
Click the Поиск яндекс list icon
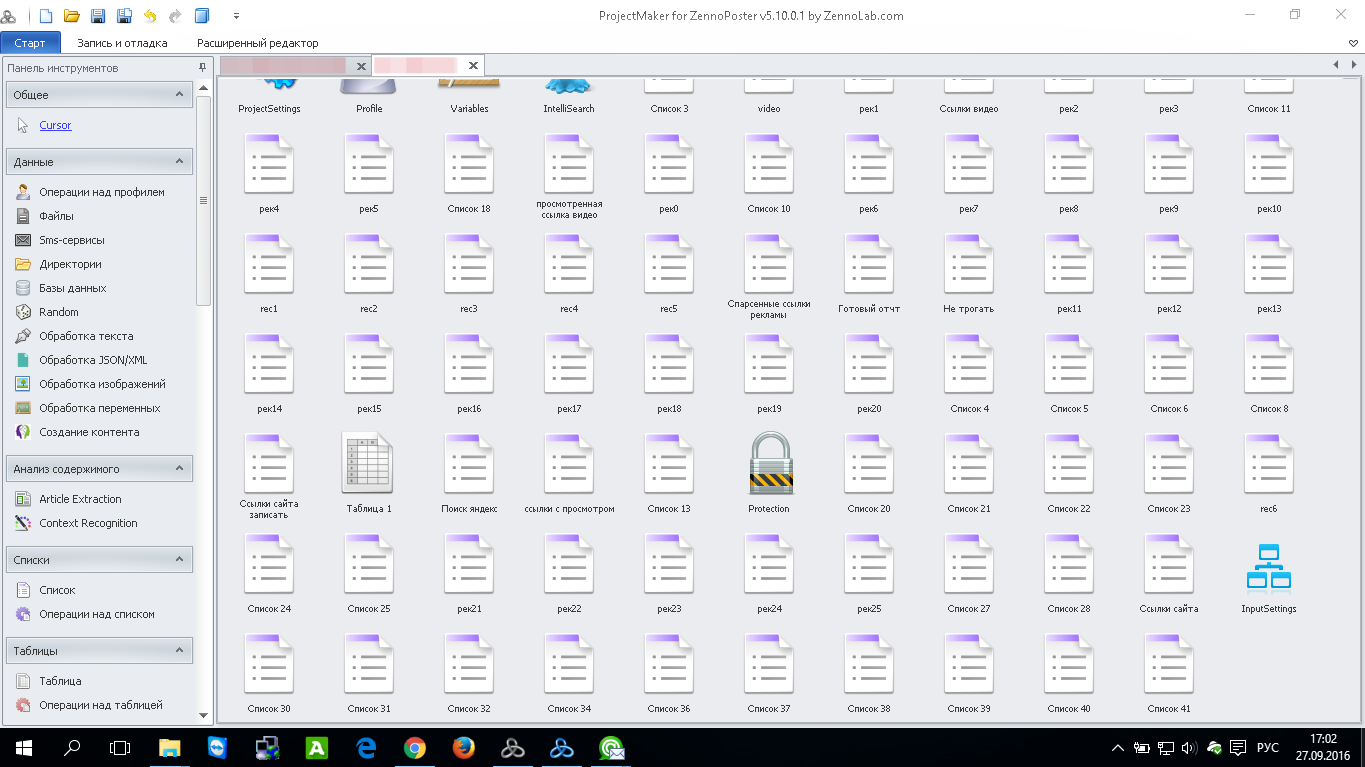pyautogui.click(x=468, y=464)
